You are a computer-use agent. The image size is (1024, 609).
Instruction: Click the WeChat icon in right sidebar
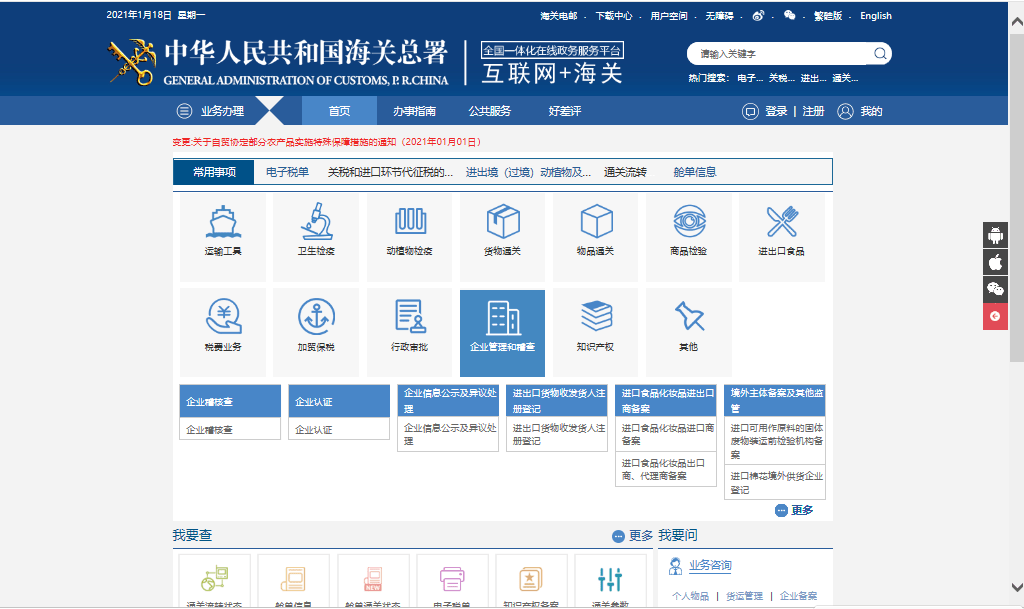[x=995, y=289]
